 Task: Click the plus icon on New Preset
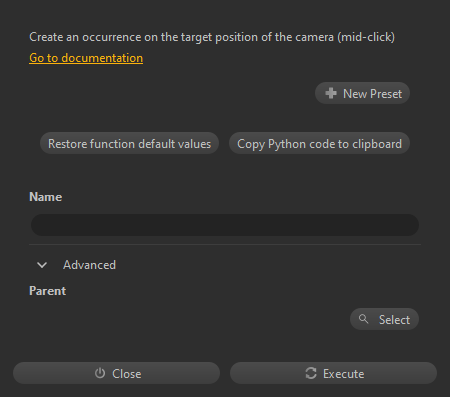[x=331, y=93]
